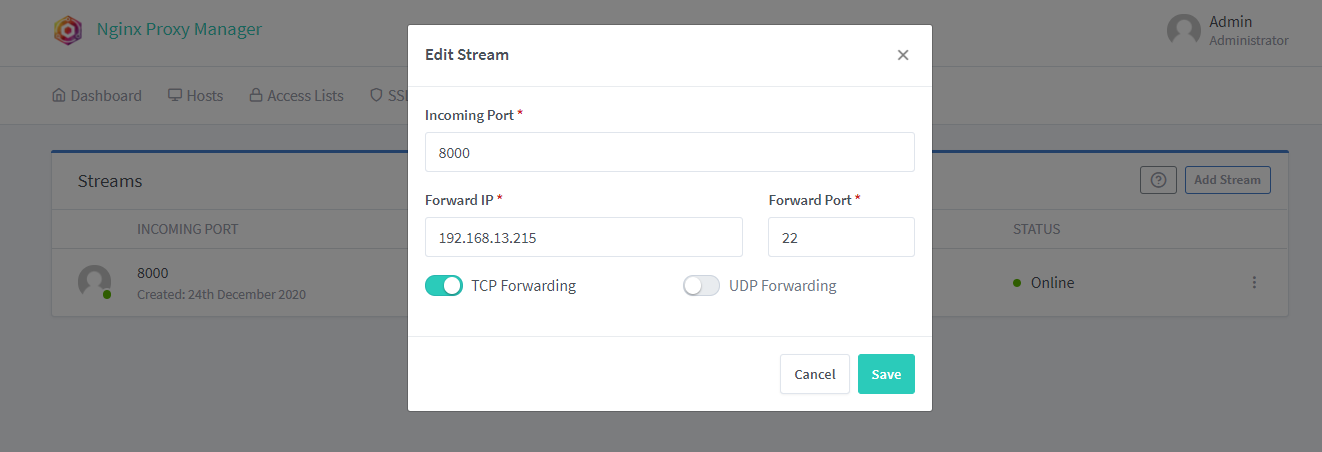Click the Incoming Port input field
The height and width of the screenshot is (452, 1322).
669,152
